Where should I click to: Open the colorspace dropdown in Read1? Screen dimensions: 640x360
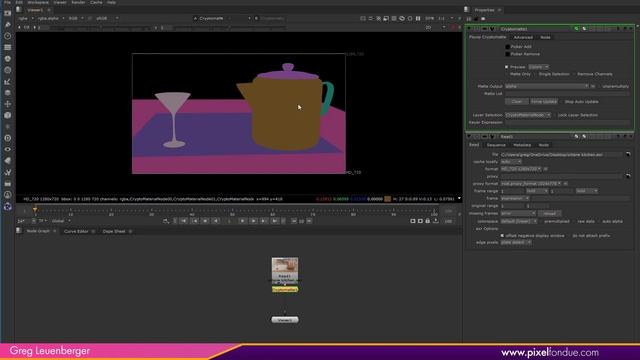tap(519, 221)
